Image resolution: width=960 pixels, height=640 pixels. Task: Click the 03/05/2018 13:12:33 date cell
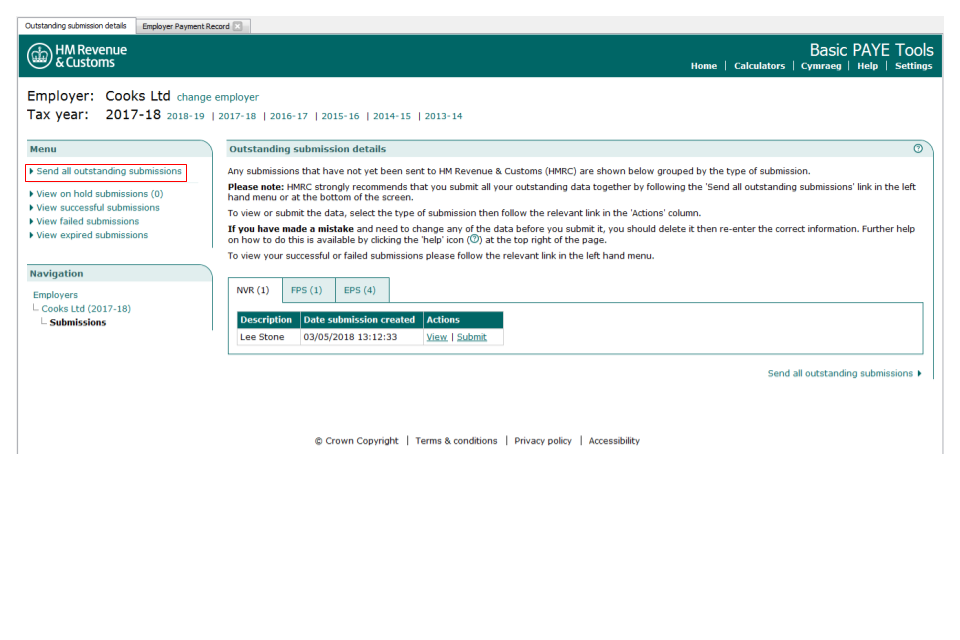361,337
